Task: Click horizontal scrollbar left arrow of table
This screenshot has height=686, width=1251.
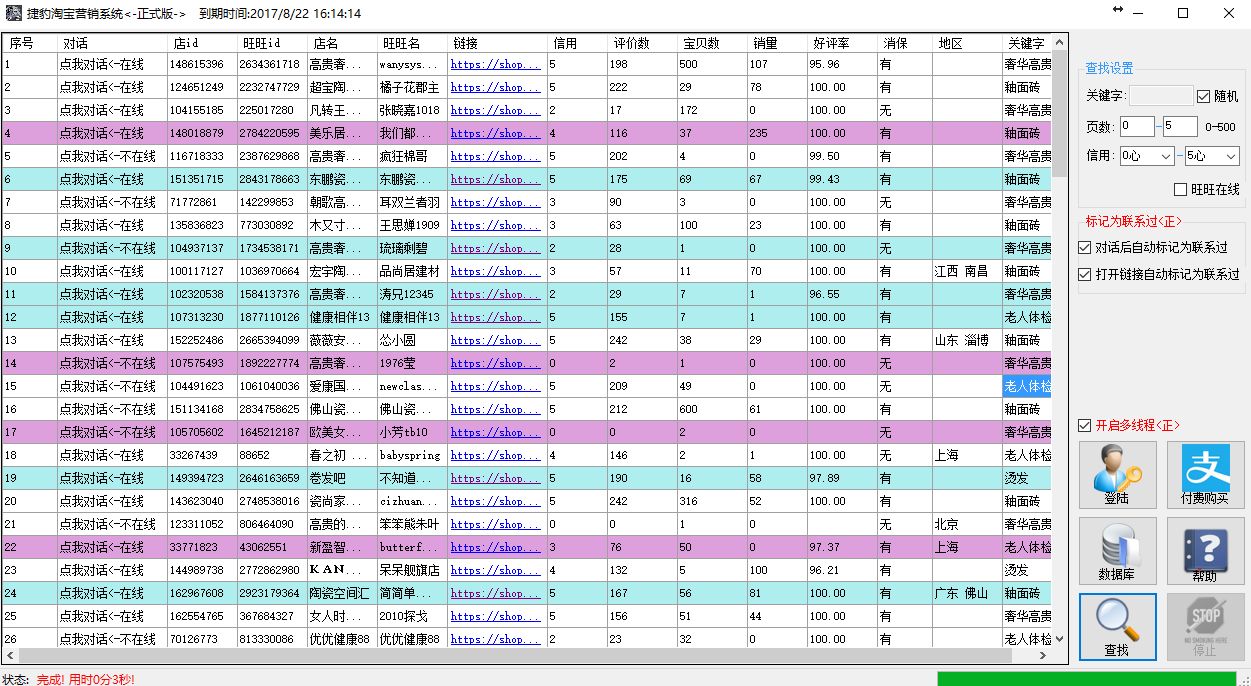Action: (10, 656)
